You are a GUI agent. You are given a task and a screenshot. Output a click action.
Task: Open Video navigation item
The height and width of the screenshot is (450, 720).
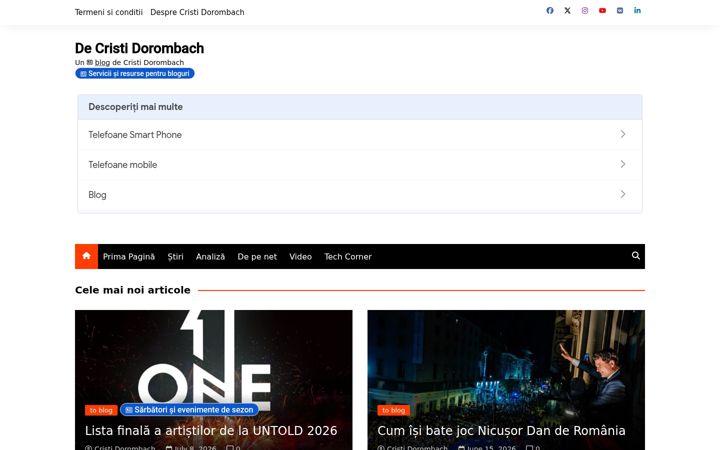pyautogui.click(x=300, y=257)
